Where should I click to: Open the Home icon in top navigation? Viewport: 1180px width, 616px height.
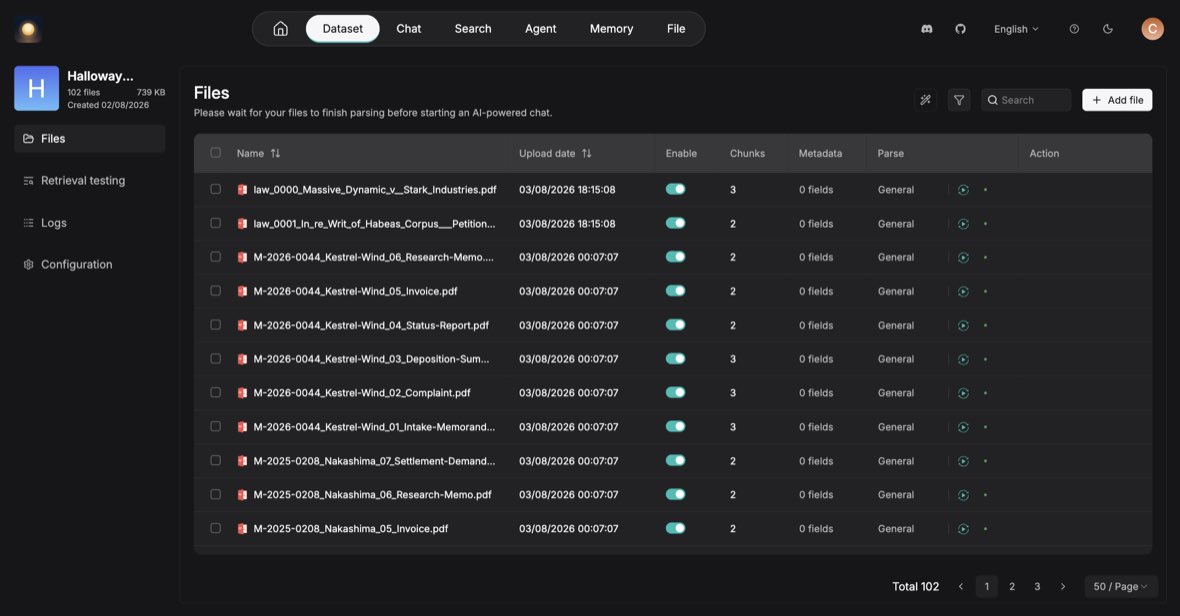[280, 29]
